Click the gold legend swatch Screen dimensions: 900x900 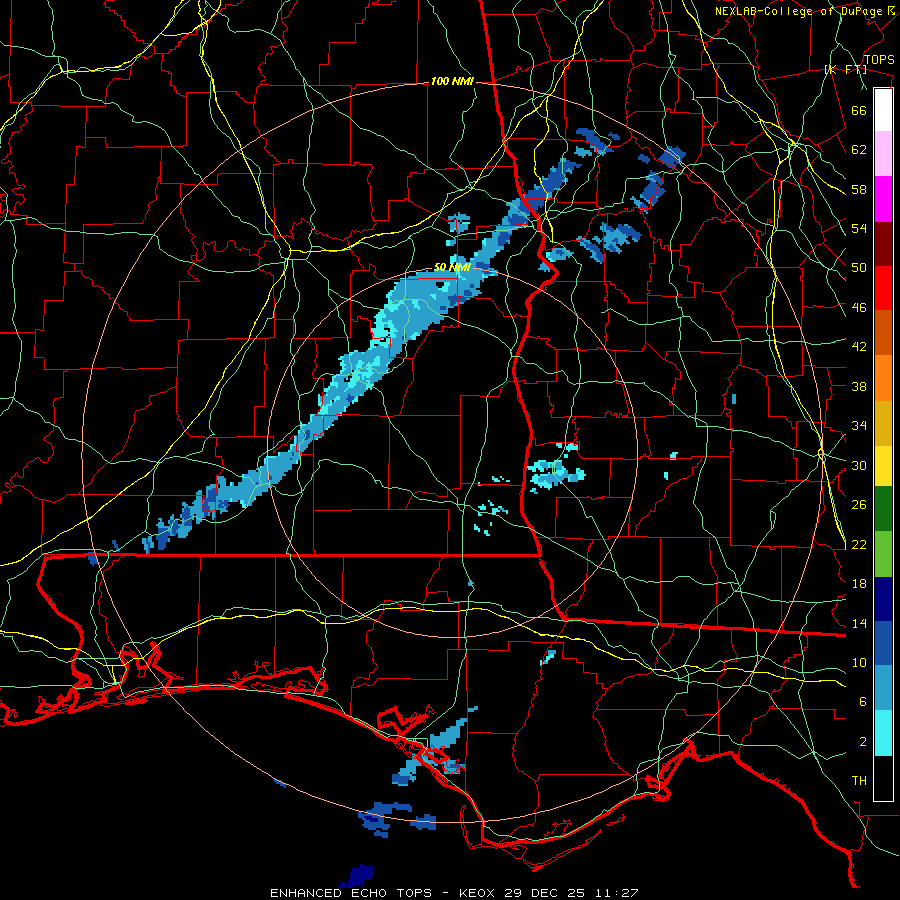click(x=883, y=423)
